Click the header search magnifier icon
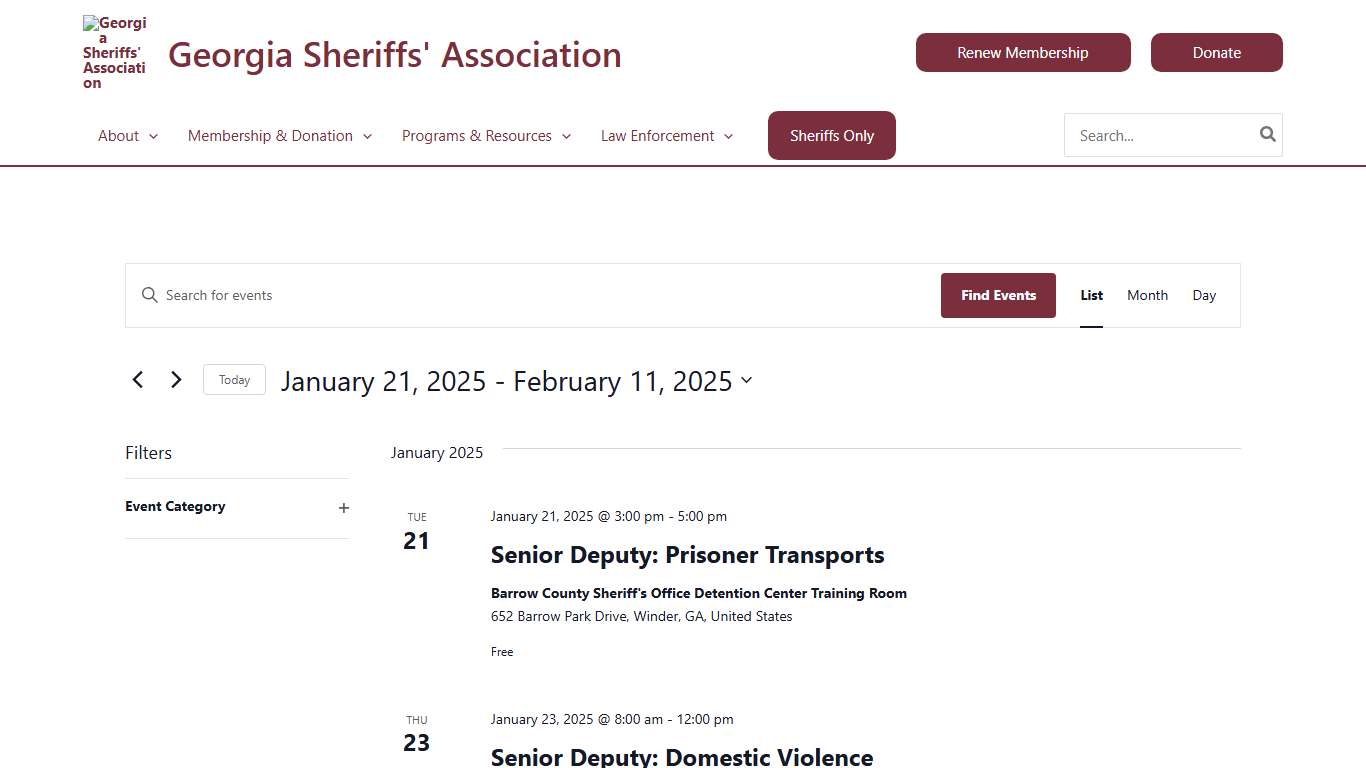The width and height of the screenshot is (1366, 768). coord(1266,133)
